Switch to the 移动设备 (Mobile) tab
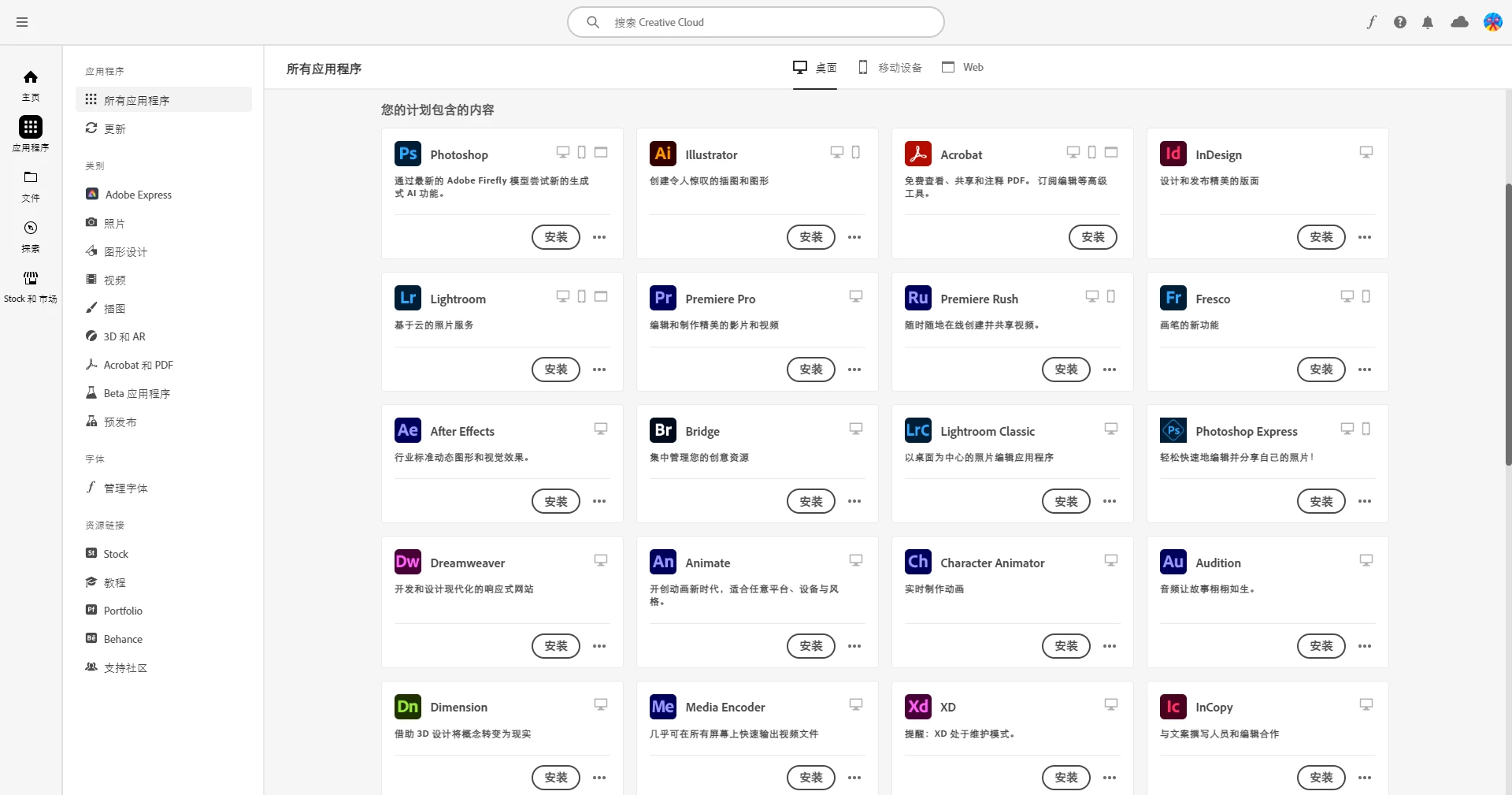 890,68
